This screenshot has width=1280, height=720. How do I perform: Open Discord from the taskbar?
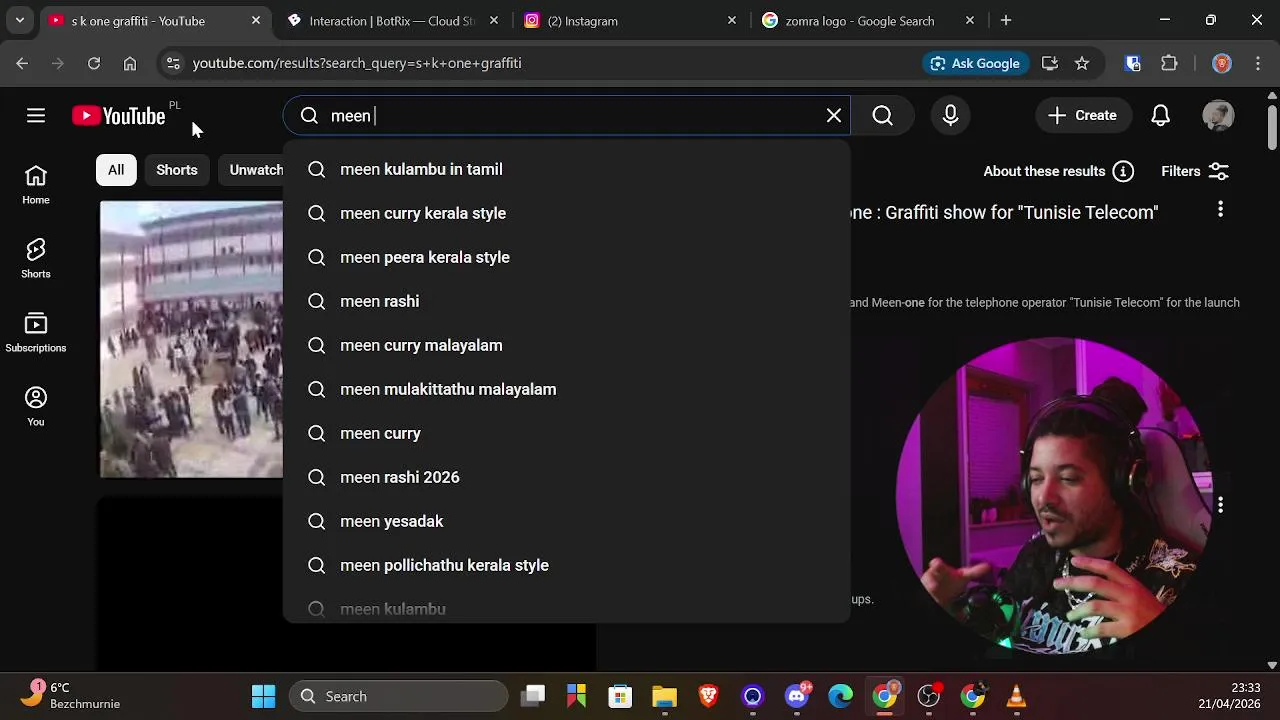[x=797, y=696]
